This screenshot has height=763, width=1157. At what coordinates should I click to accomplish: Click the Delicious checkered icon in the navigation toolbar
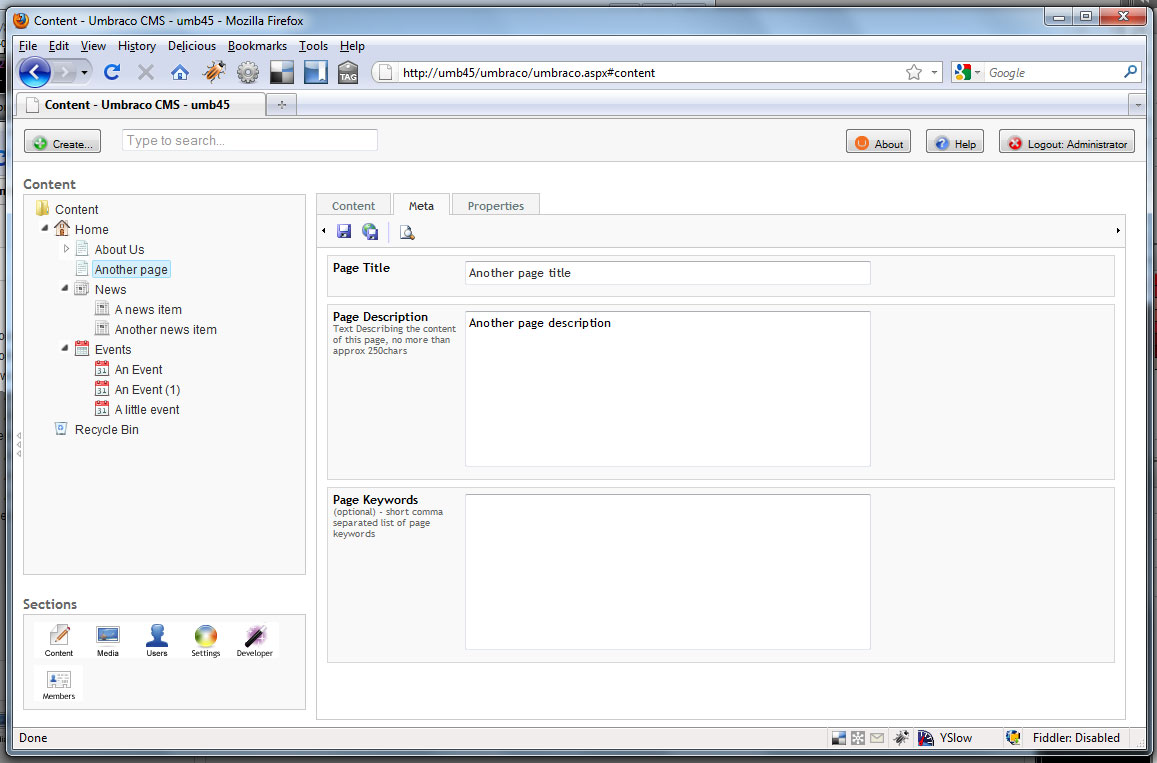coord(282,72)
